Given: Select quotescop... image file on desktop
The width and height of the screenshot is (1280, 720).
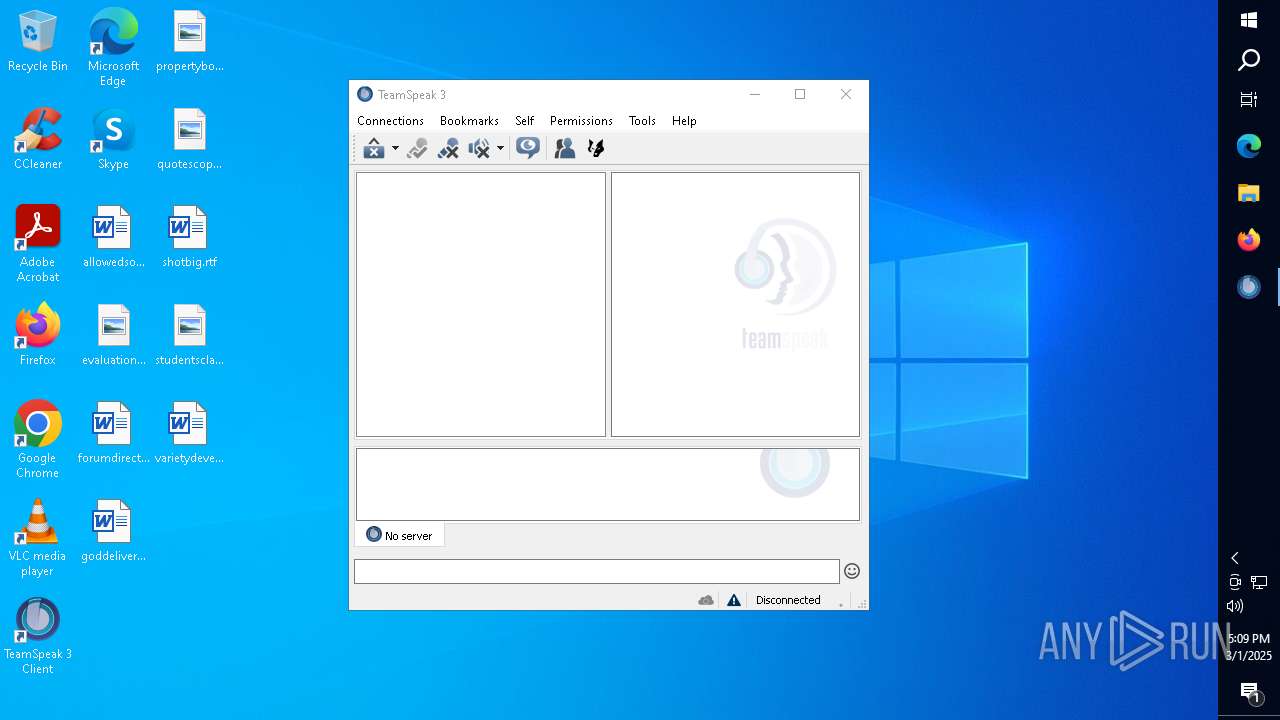Looking at the screenshot, I should tap(189, 139).
